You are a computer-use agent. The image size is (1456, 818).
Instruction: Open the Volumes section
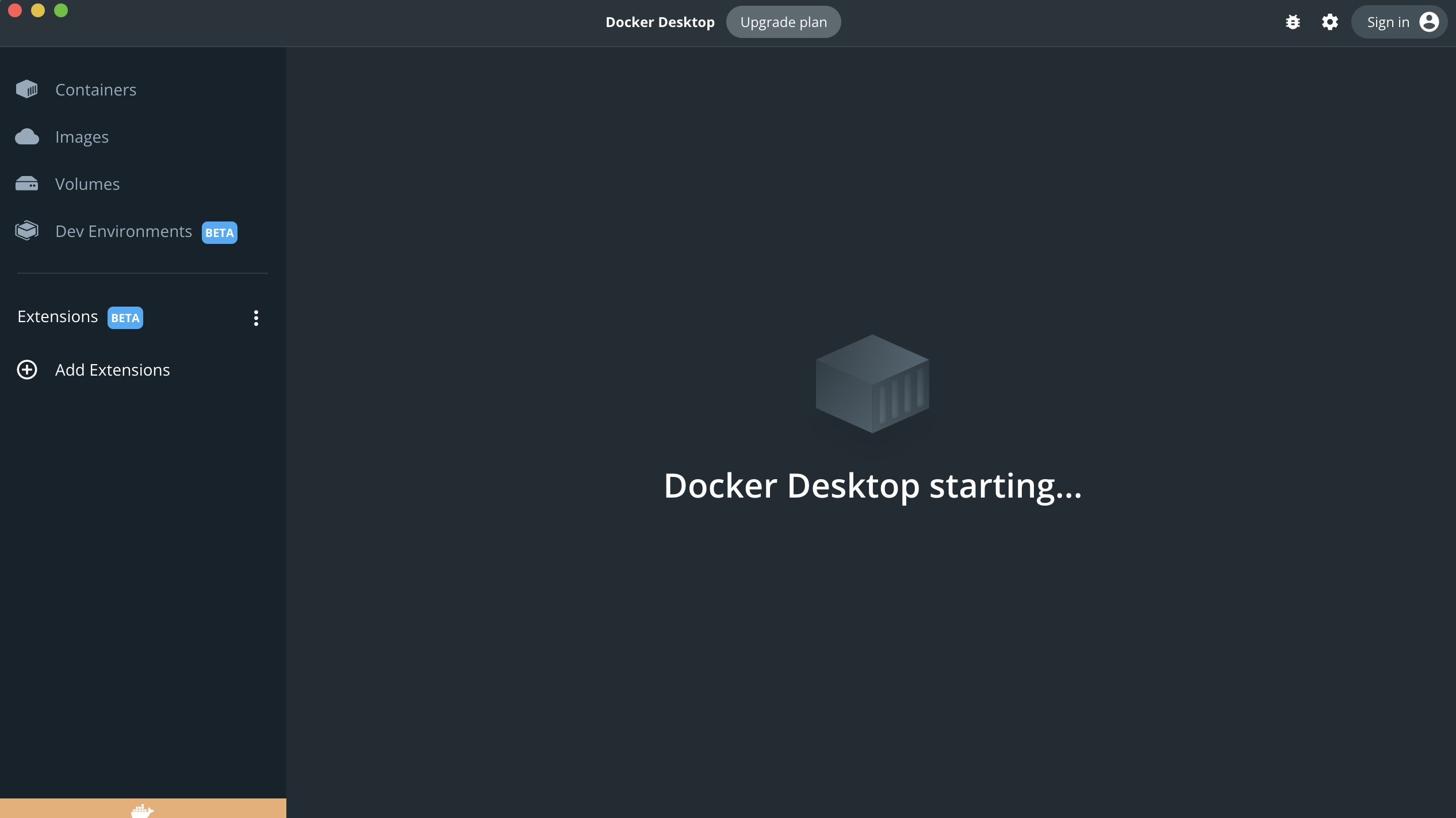click(87, 184)
